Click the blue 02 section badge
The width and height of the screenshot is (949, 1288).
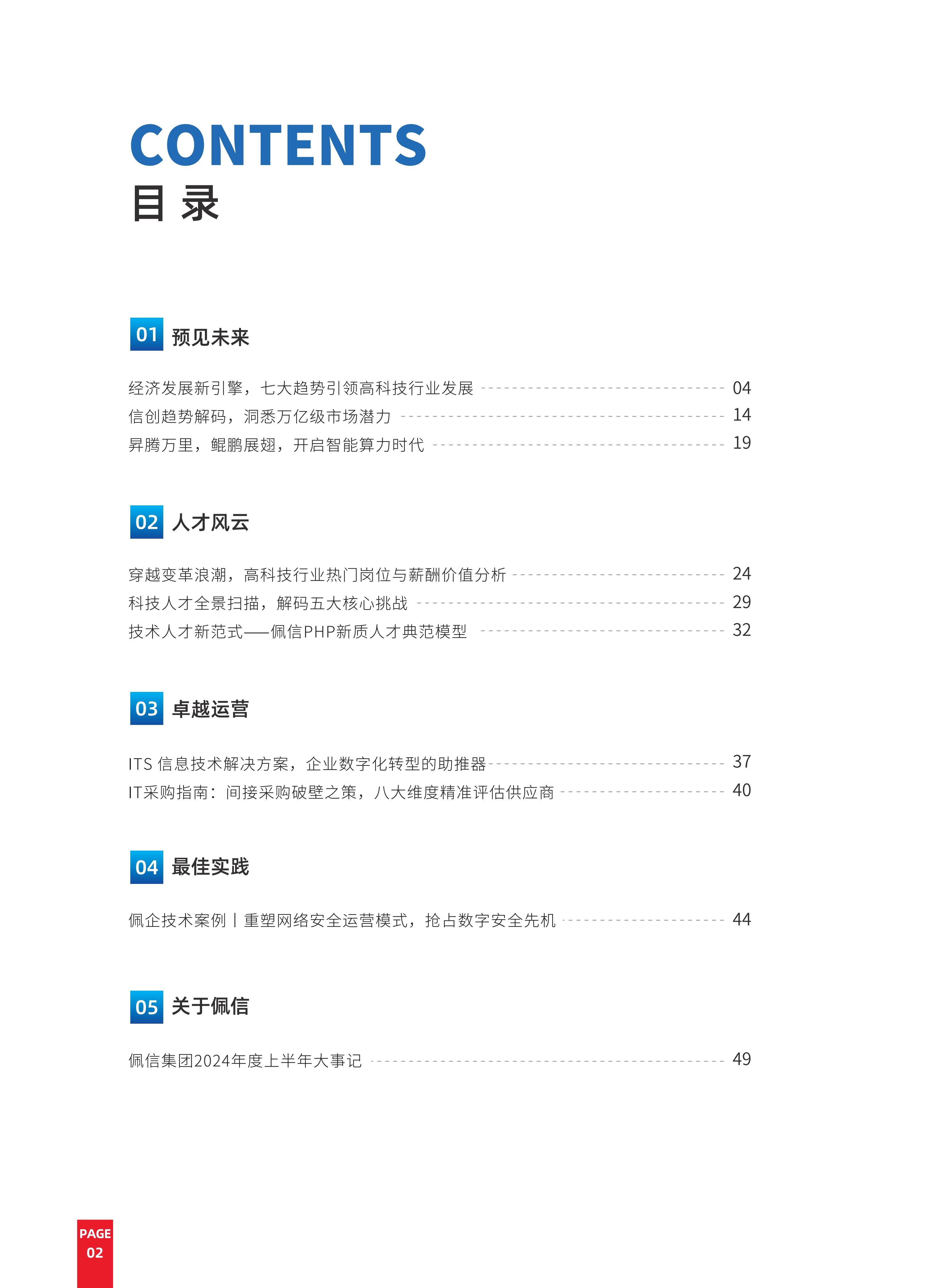coord(146,522)
